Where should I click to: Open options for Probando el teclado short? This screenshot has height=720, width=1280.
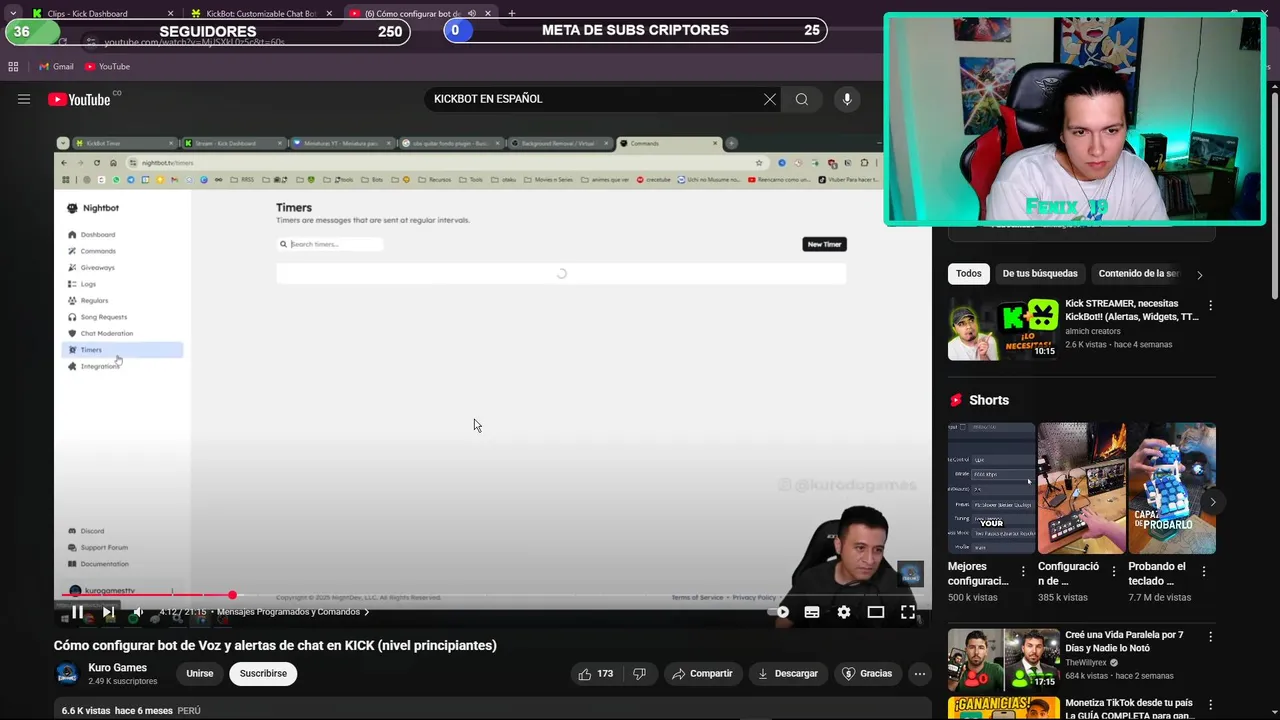pyautogui.click(x=1204, y=572)
